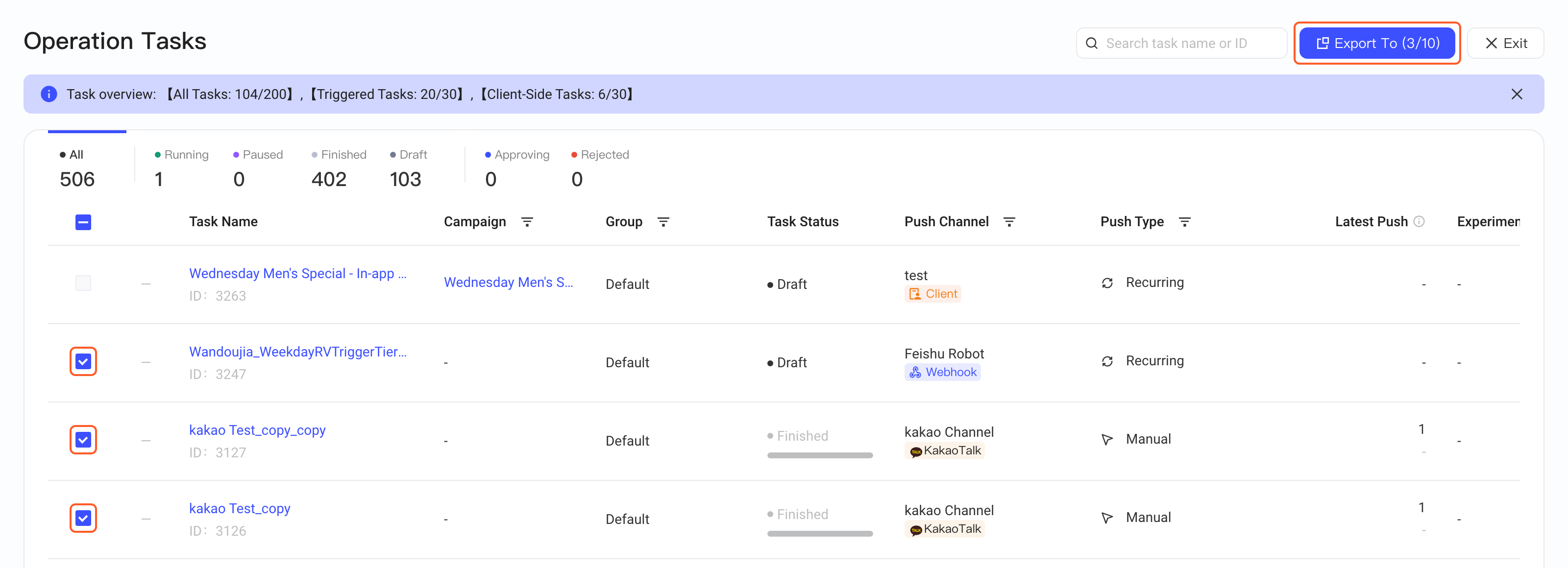This screenshot has width=1568, height=568.
Task: Filter by Approving tasks
Action: (517, 168)
